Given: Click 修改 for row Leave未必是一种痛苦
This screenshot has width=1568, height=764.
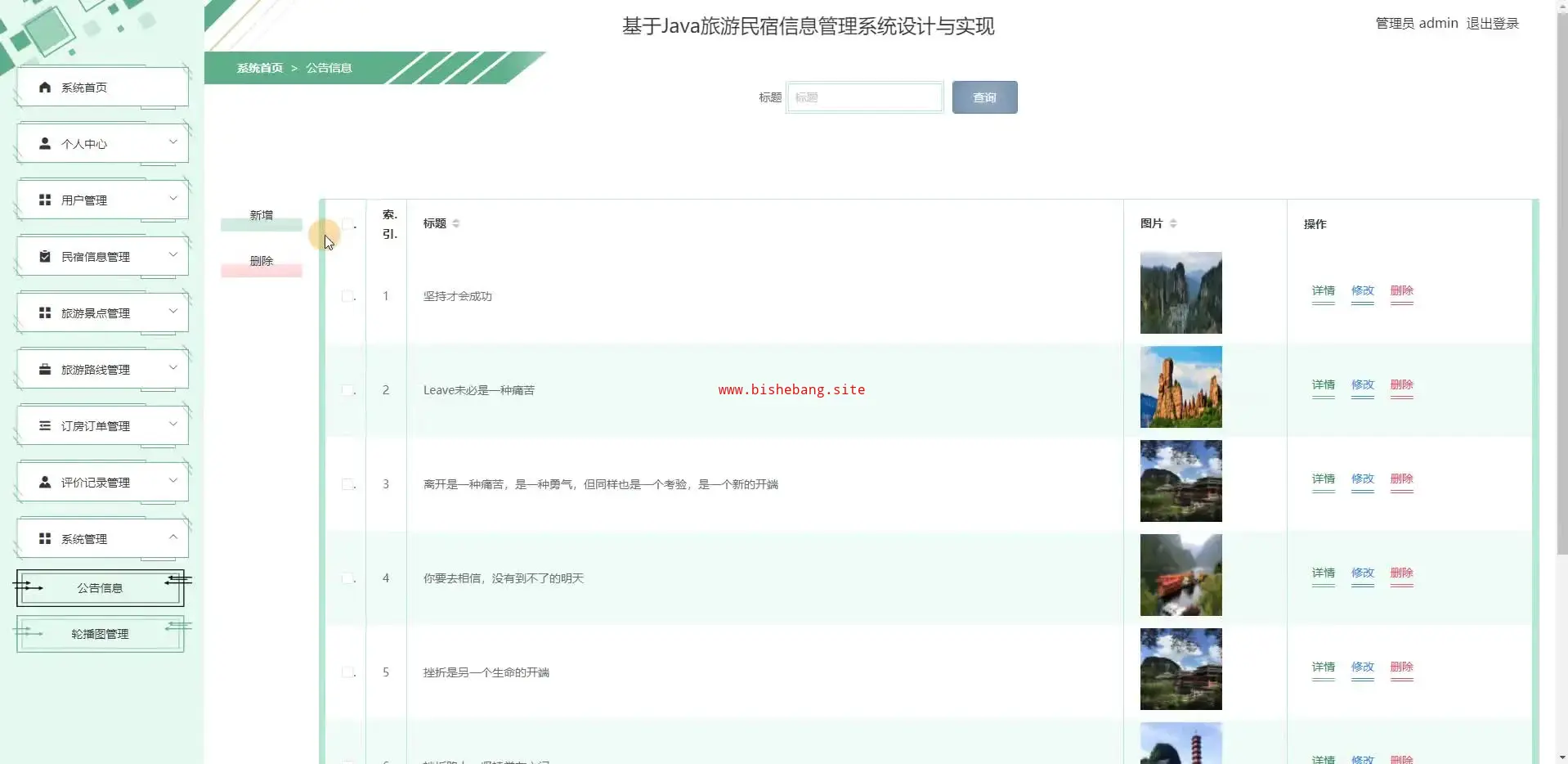Looking at the screenshot, I should click(1363, 385).
